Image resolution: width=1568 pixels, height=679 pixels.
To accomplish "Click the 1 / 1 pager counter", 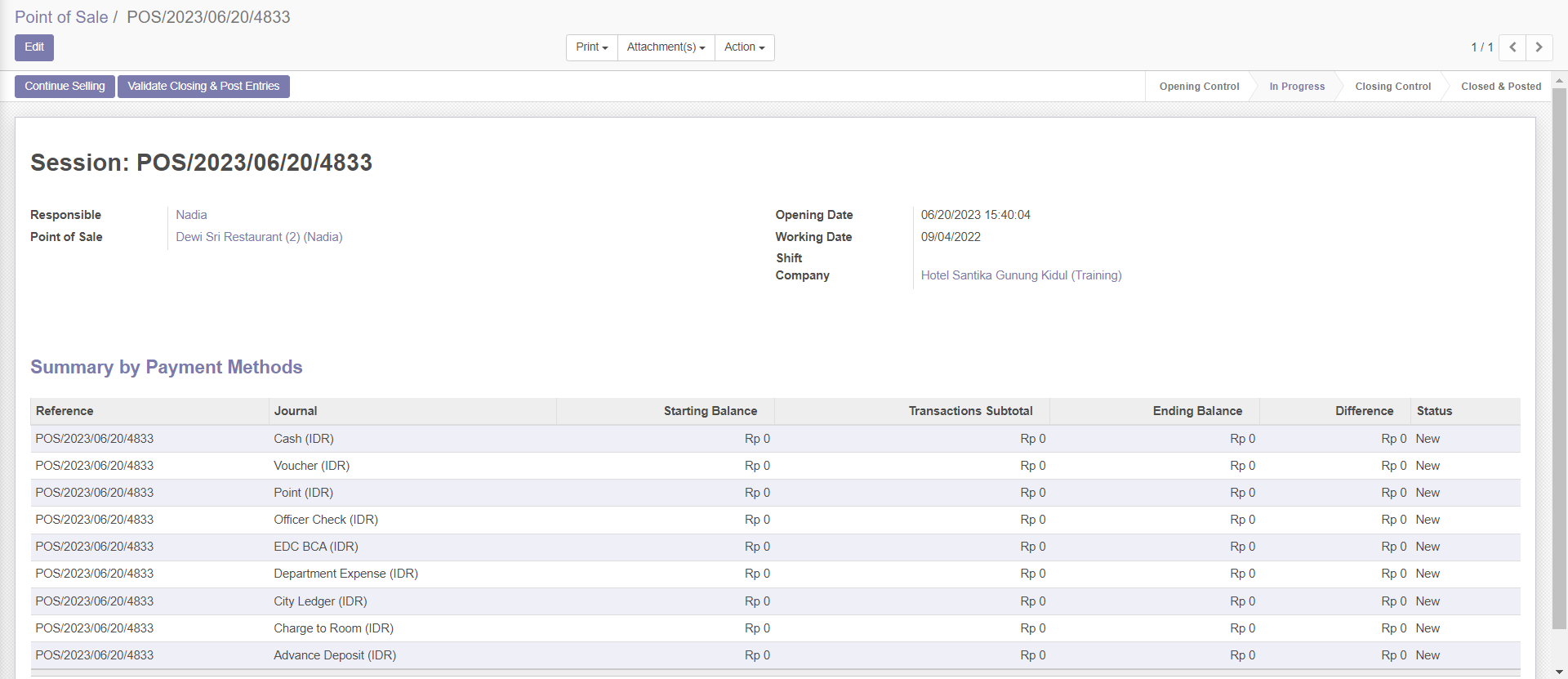I will point(1482,47).
